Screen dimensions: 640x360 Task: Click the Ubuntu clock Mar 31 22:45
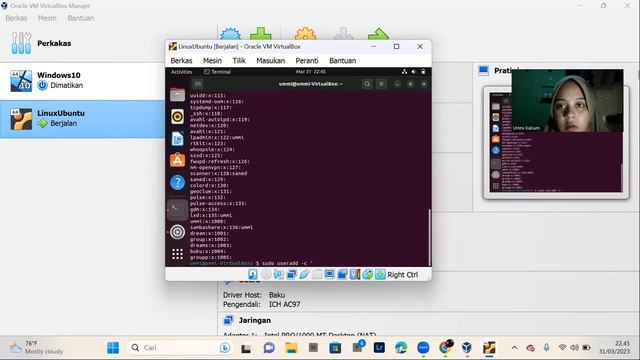pos(311,72)
